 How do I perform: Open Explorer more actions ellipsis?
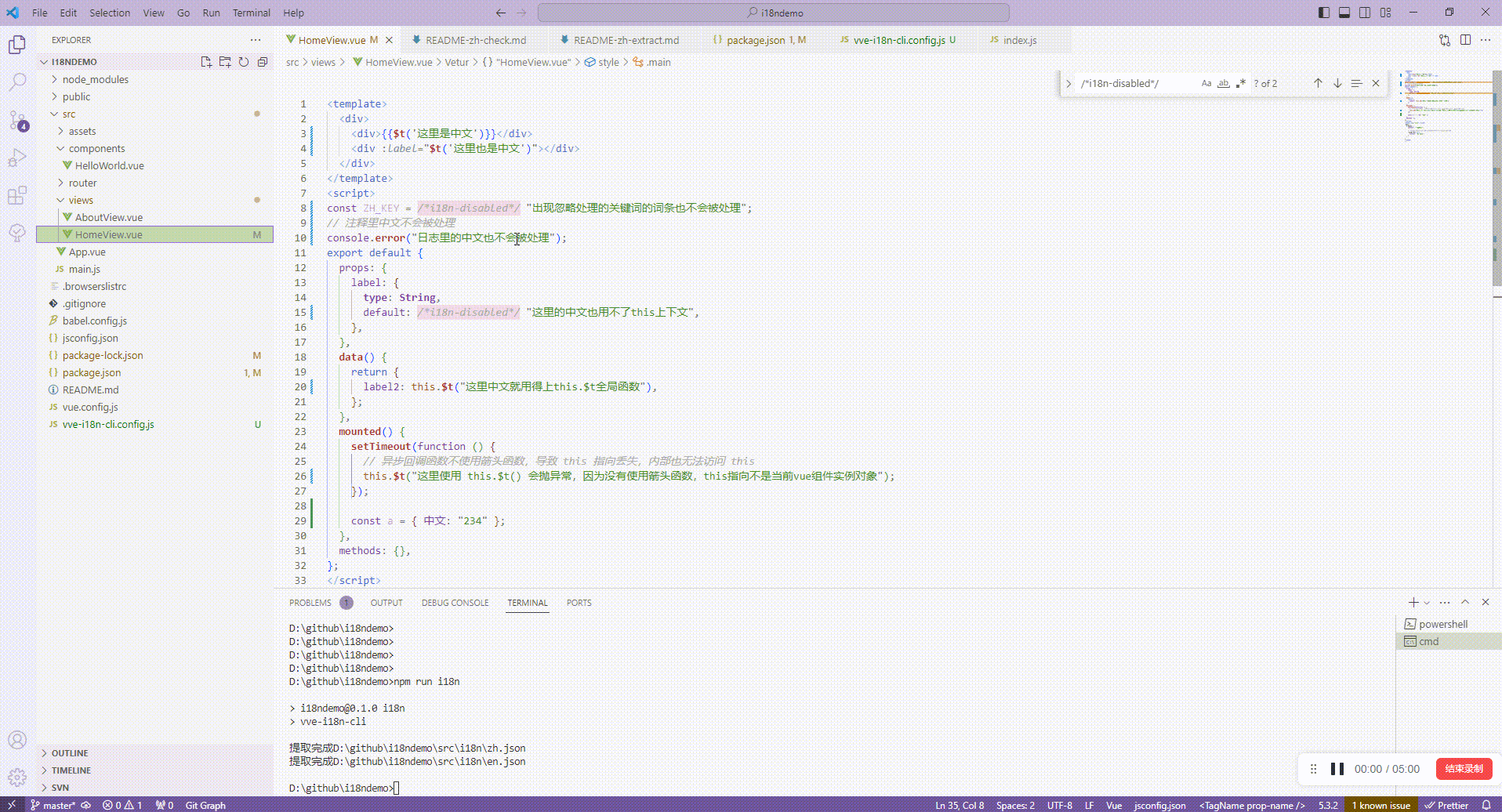pyautogui.click(x=256, y=40)
